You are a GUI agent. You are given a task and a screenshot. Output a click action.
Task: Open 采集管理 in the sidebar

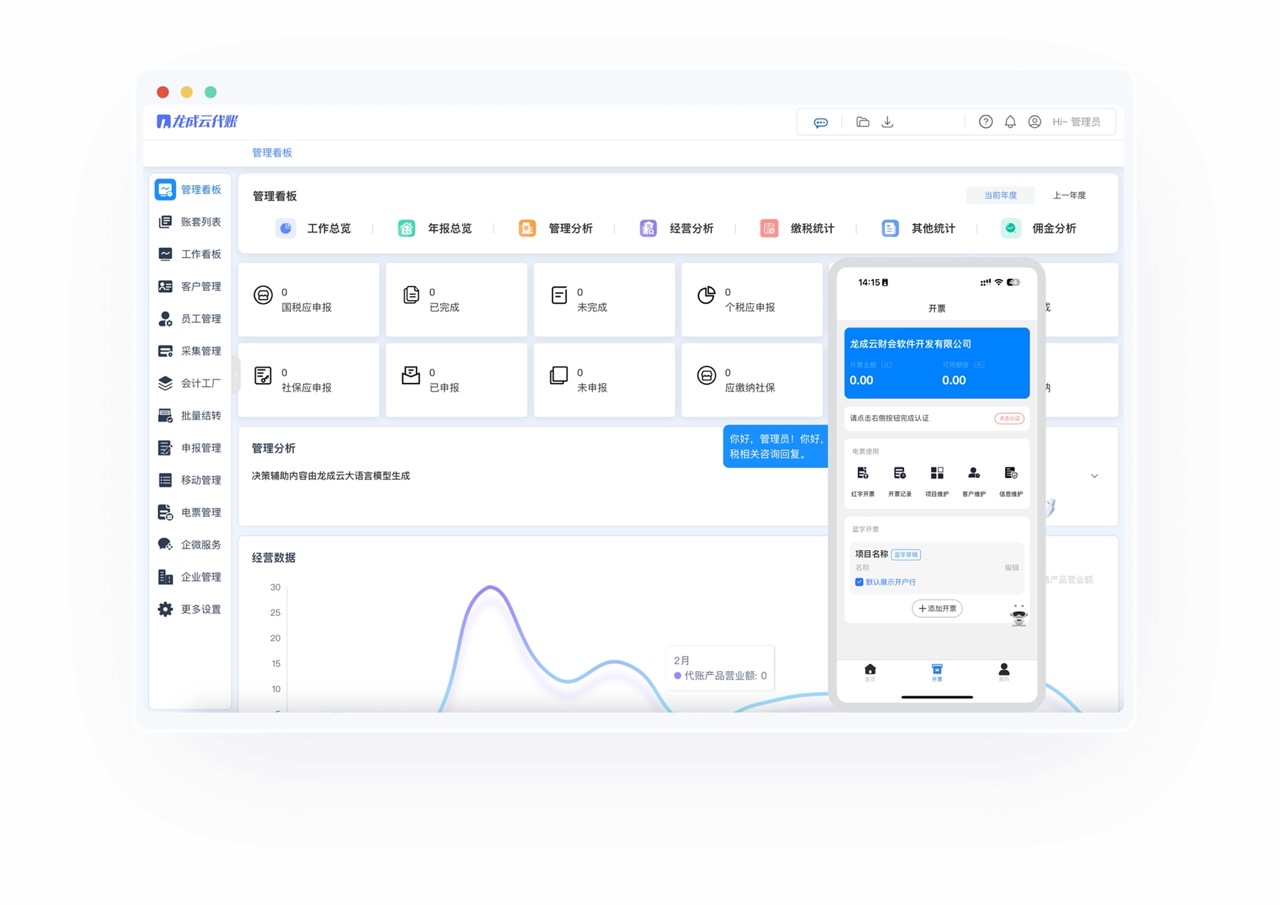[x=190, y=351]
